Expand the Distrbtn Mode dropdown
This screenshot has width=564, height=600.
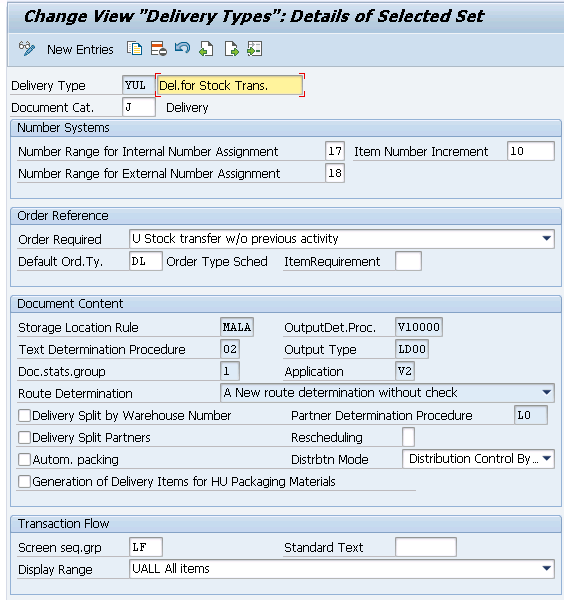click(547, 458)
